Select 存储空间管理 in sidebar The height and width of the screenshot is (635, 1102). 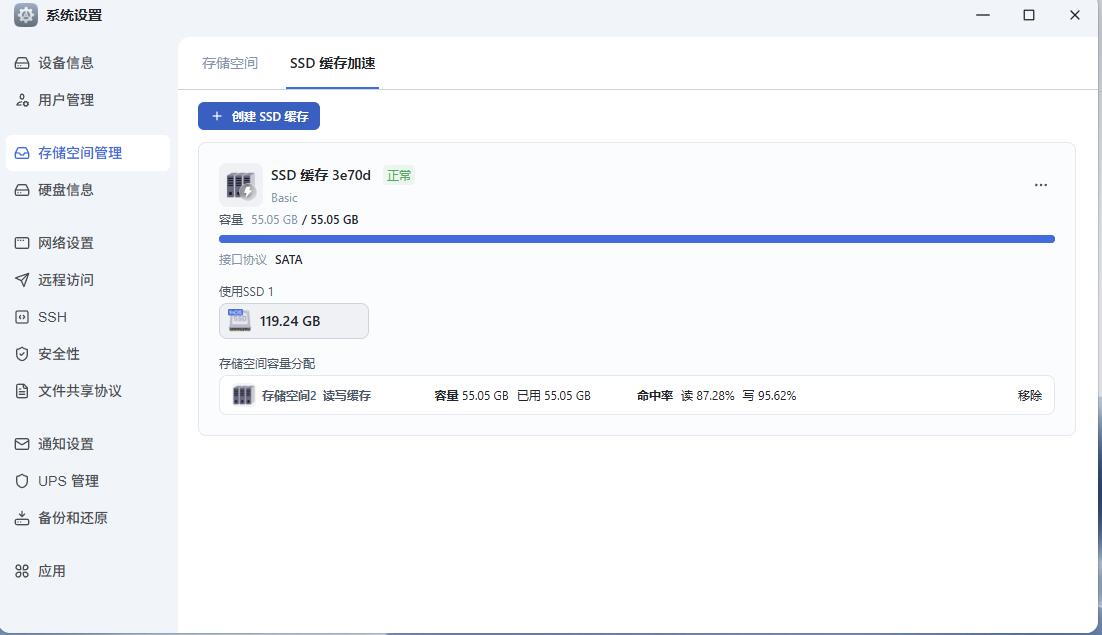pos(88,153)
